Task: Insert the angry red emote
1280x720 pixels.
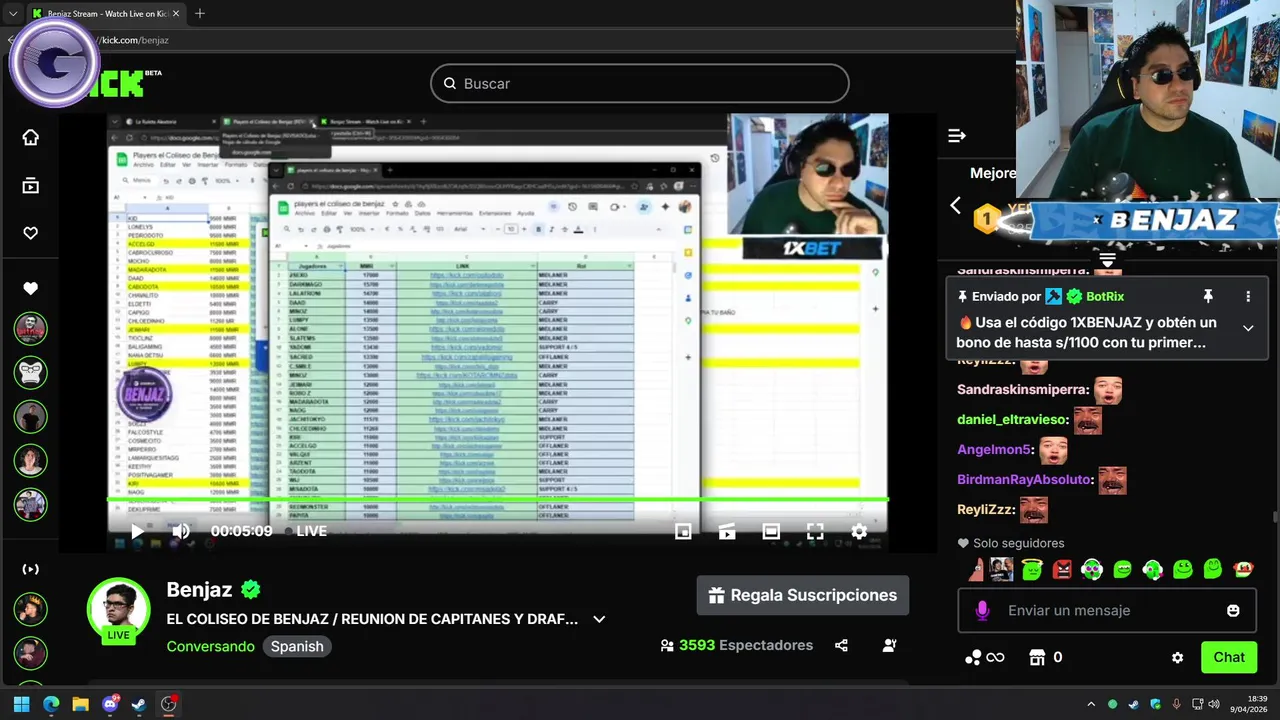Action: (x=1062, y=569)
